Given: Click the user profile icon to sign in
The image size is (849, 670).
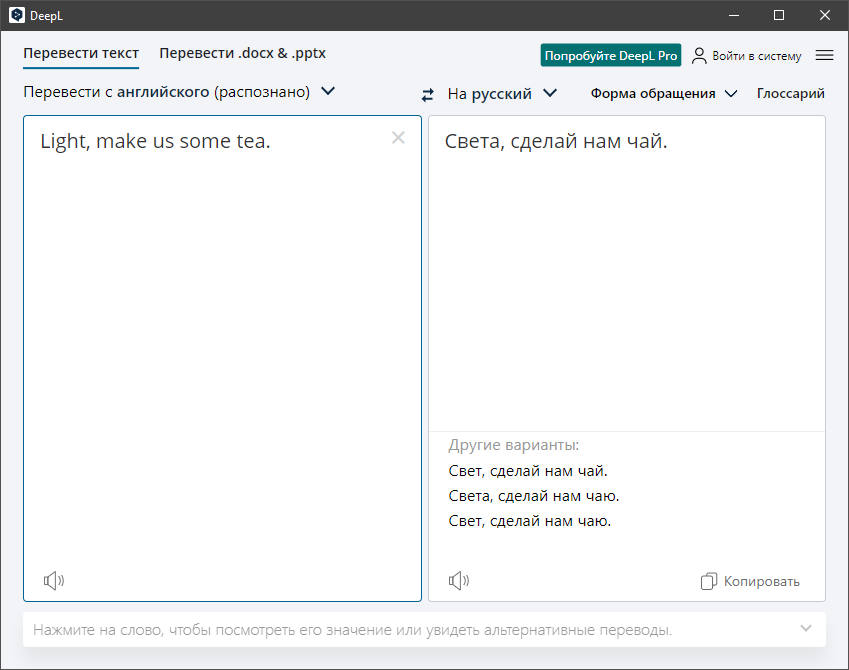Looking at the screenshot, I should (x=699, y=56).
